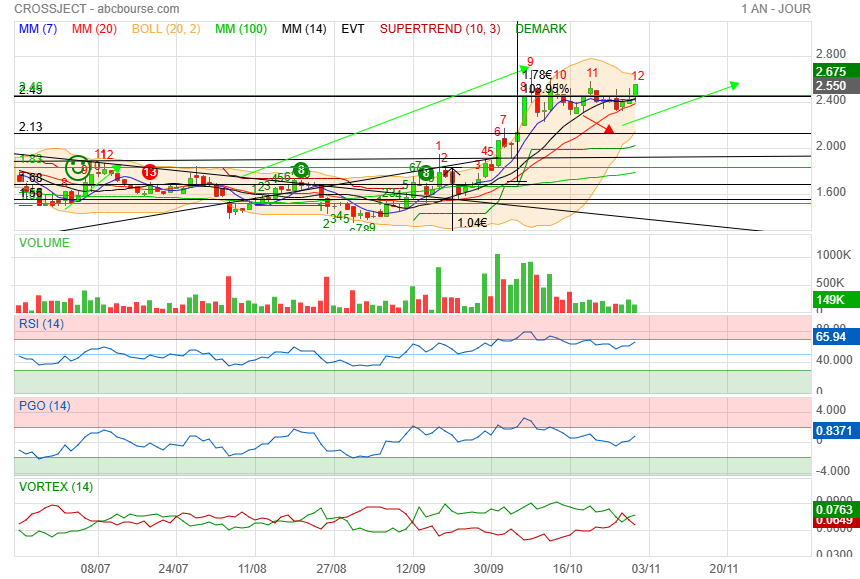Click the green smiley face marker
This screenshot has height=579, width=860.
pyautogui.click(x=78, y=167)
